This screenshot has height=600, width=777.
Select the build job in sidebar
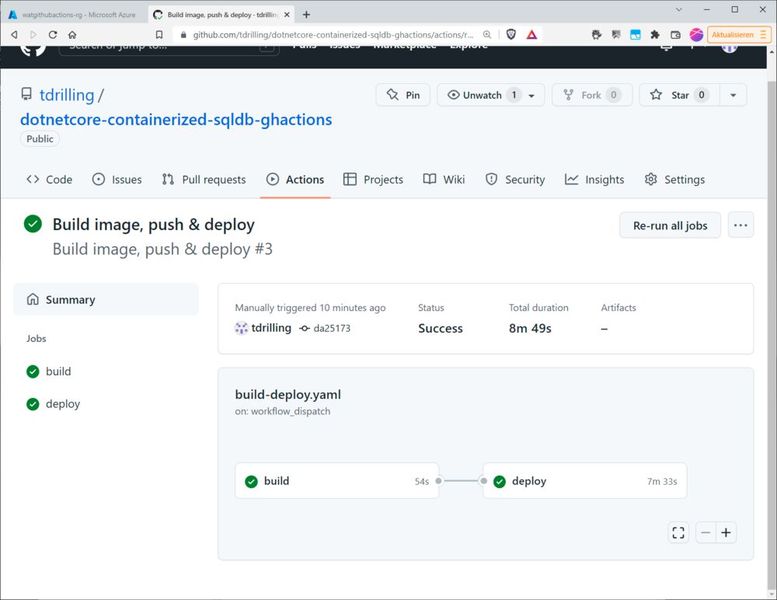58,372
